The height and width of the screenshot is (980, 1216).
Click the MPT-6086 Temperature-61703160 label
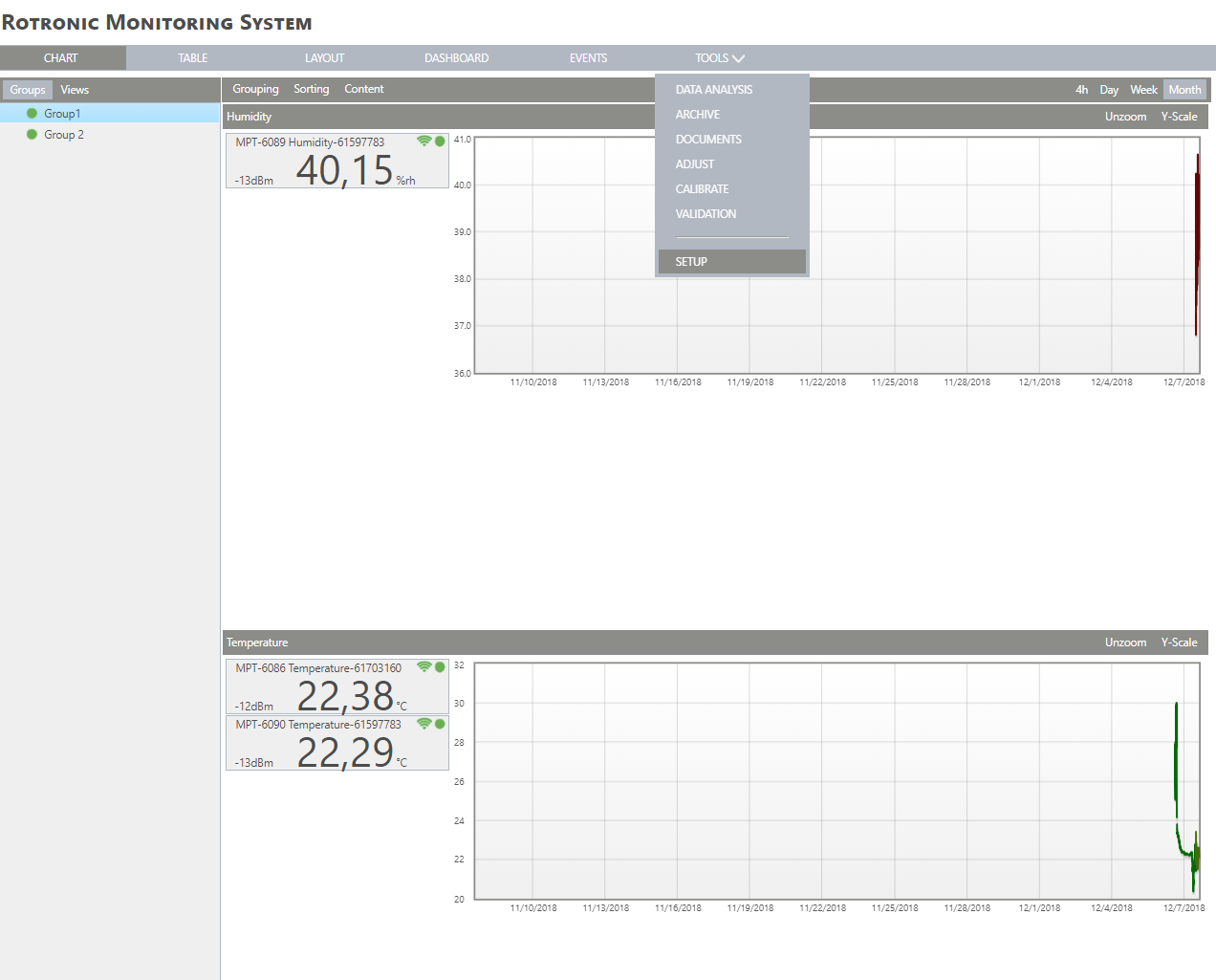(x=318, y=668)
